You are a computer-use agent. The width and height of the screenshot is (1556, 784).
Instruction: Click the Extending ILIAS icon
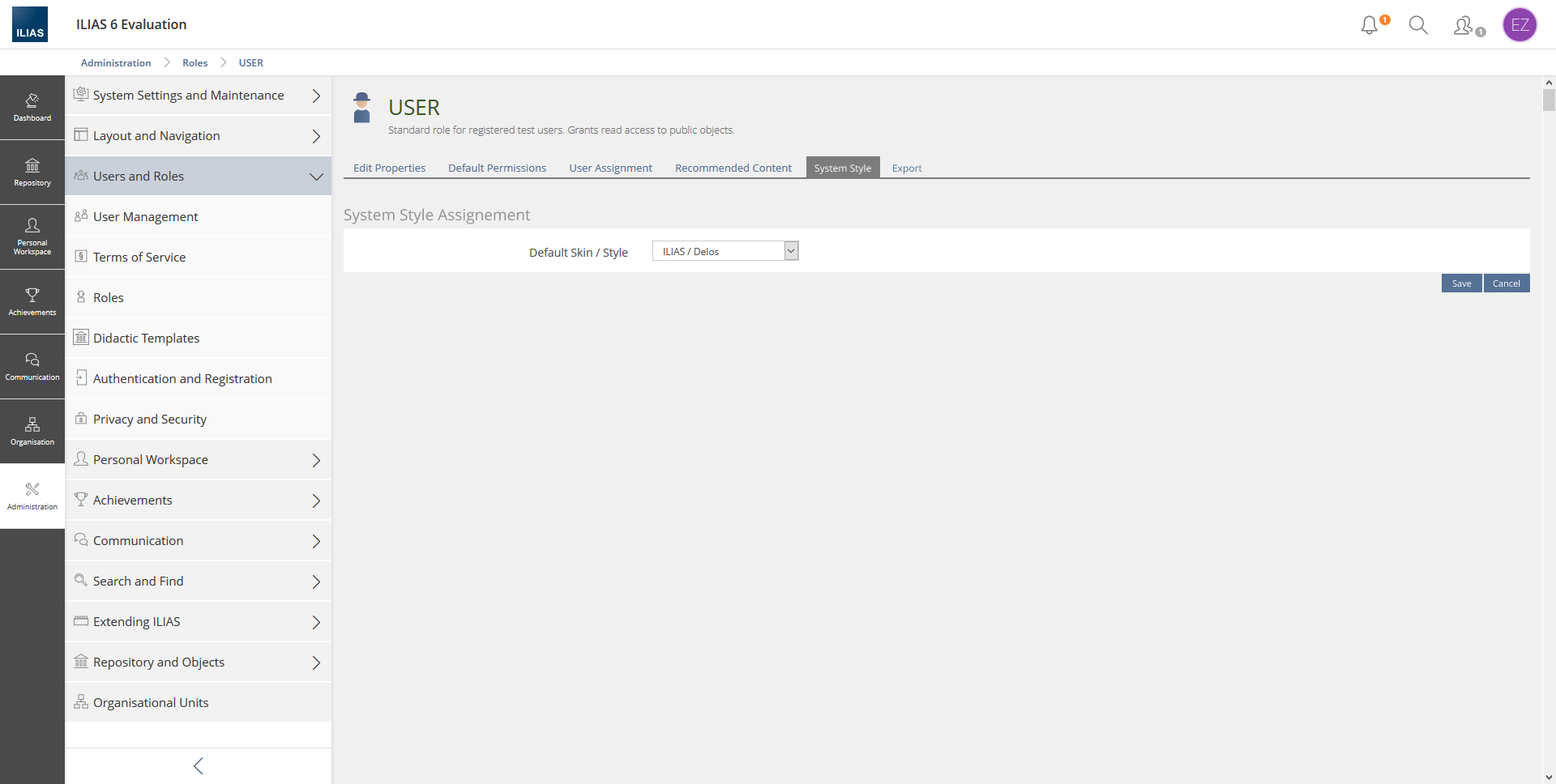point(81,620)
